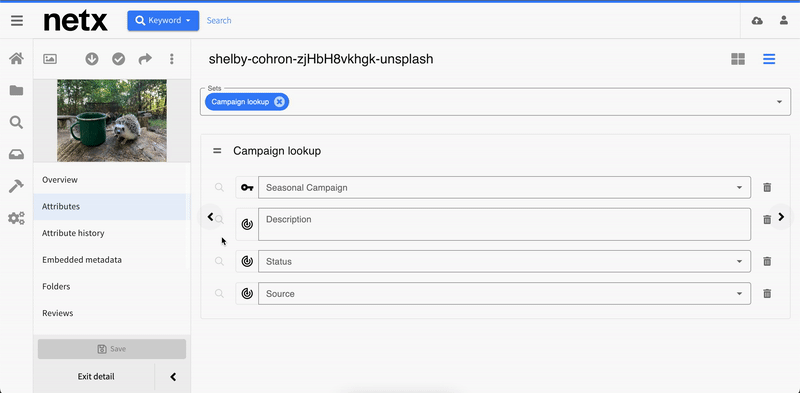
Task: Click the share arrow icon
Action: coord(145,59)
